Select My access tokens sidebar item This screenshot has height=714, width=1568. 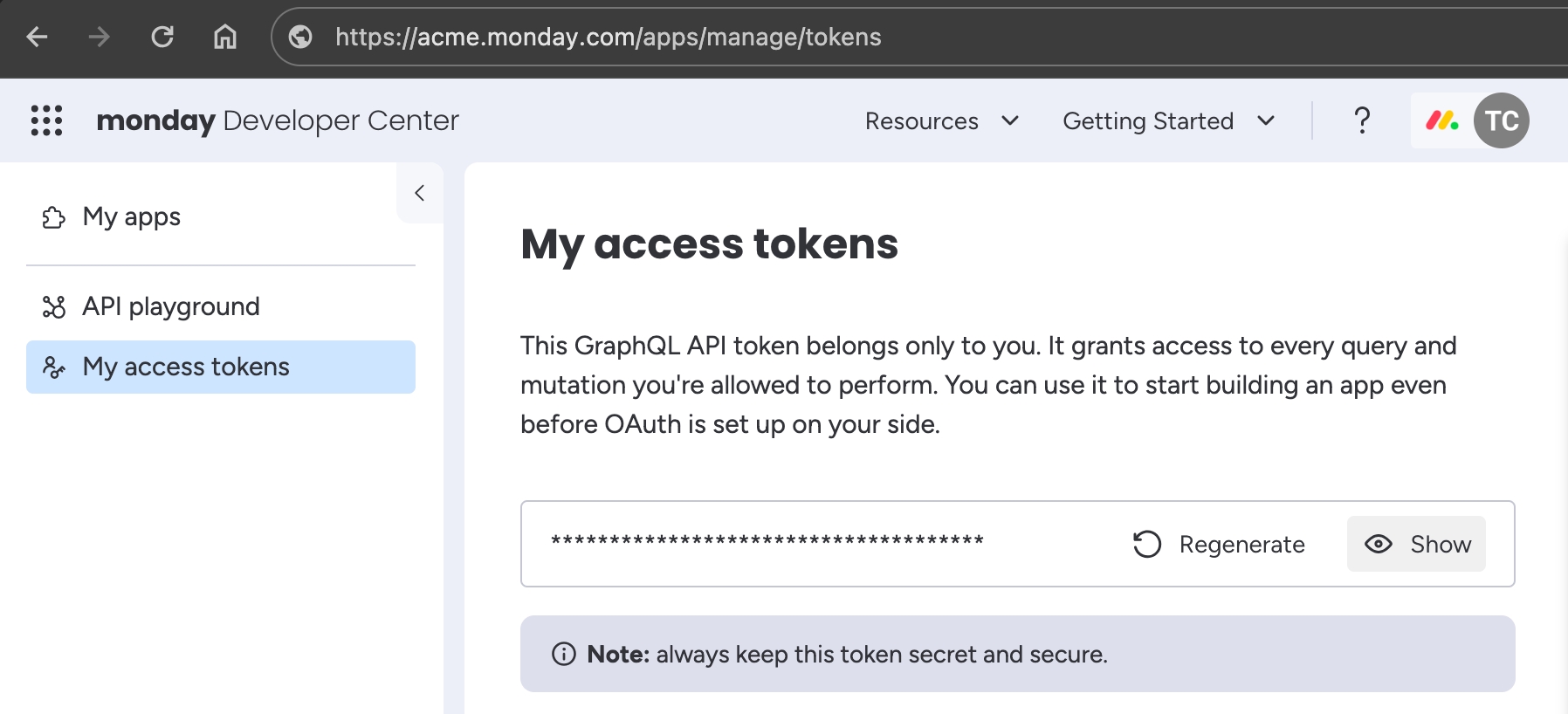[186, 367]
